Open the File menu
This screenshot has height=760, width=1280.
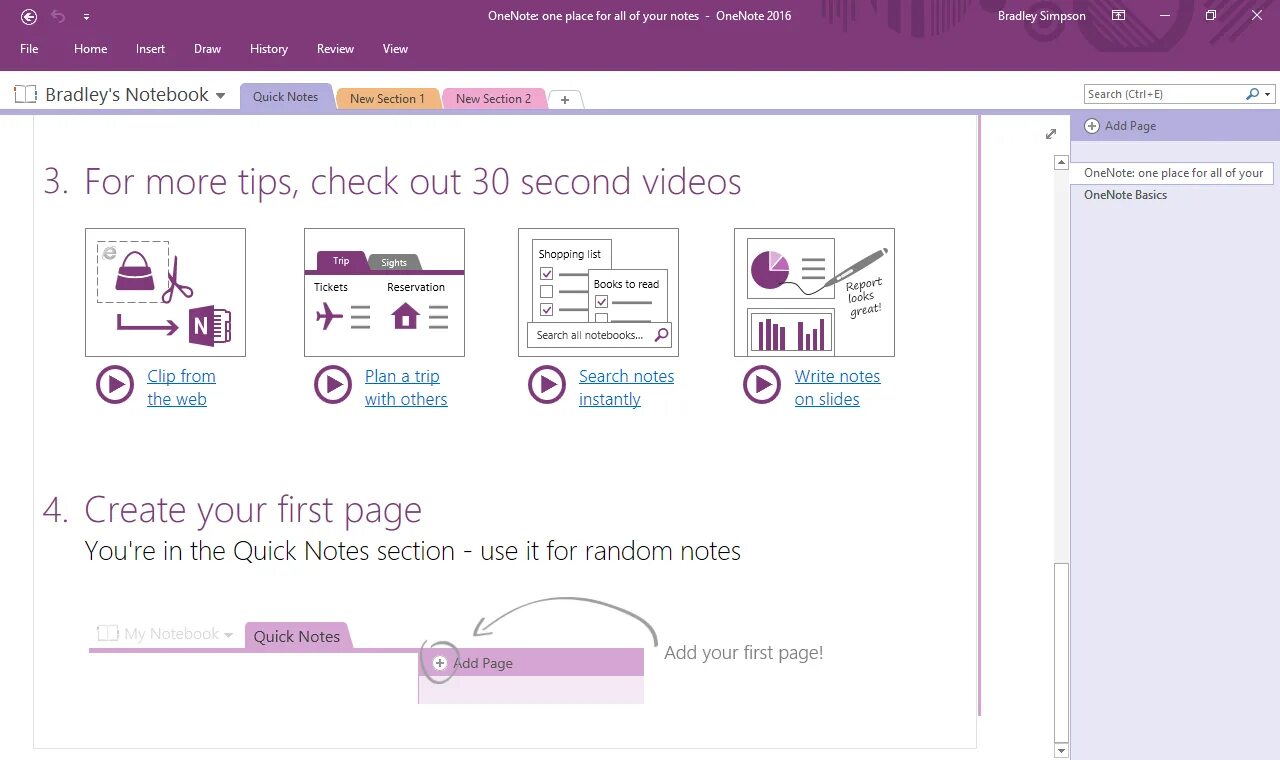[29, 48]
